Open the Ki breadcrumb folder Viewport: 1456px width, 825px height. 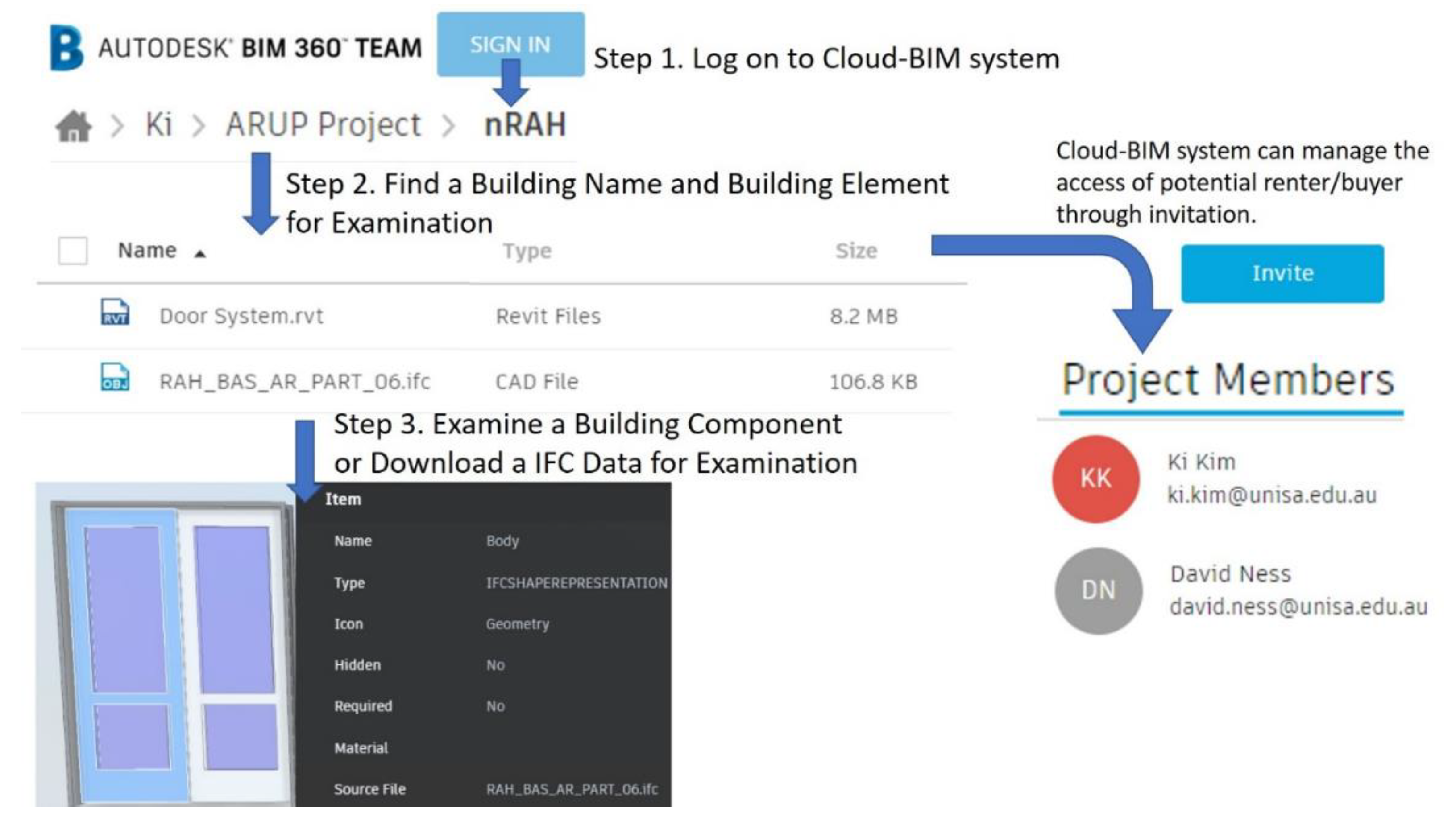click(x=158, y=124)
